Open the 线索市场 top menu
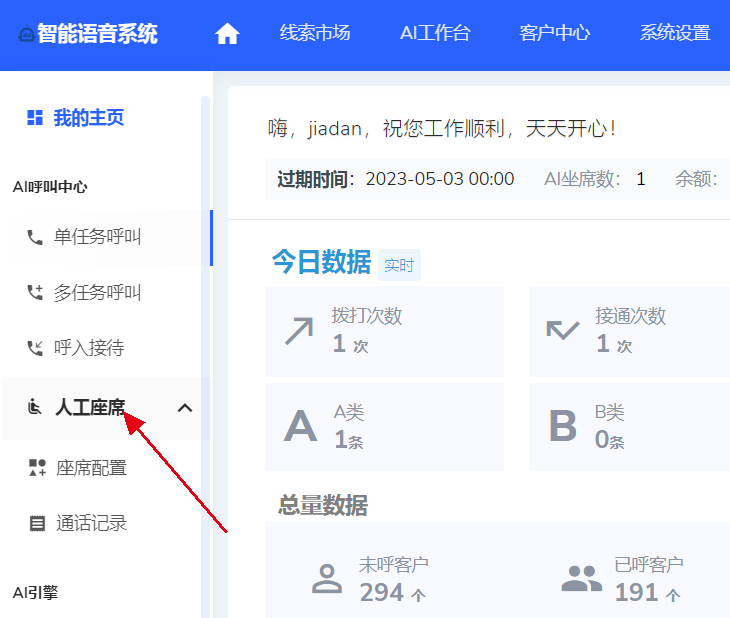The image size is (730, 618). click(315, 33)
